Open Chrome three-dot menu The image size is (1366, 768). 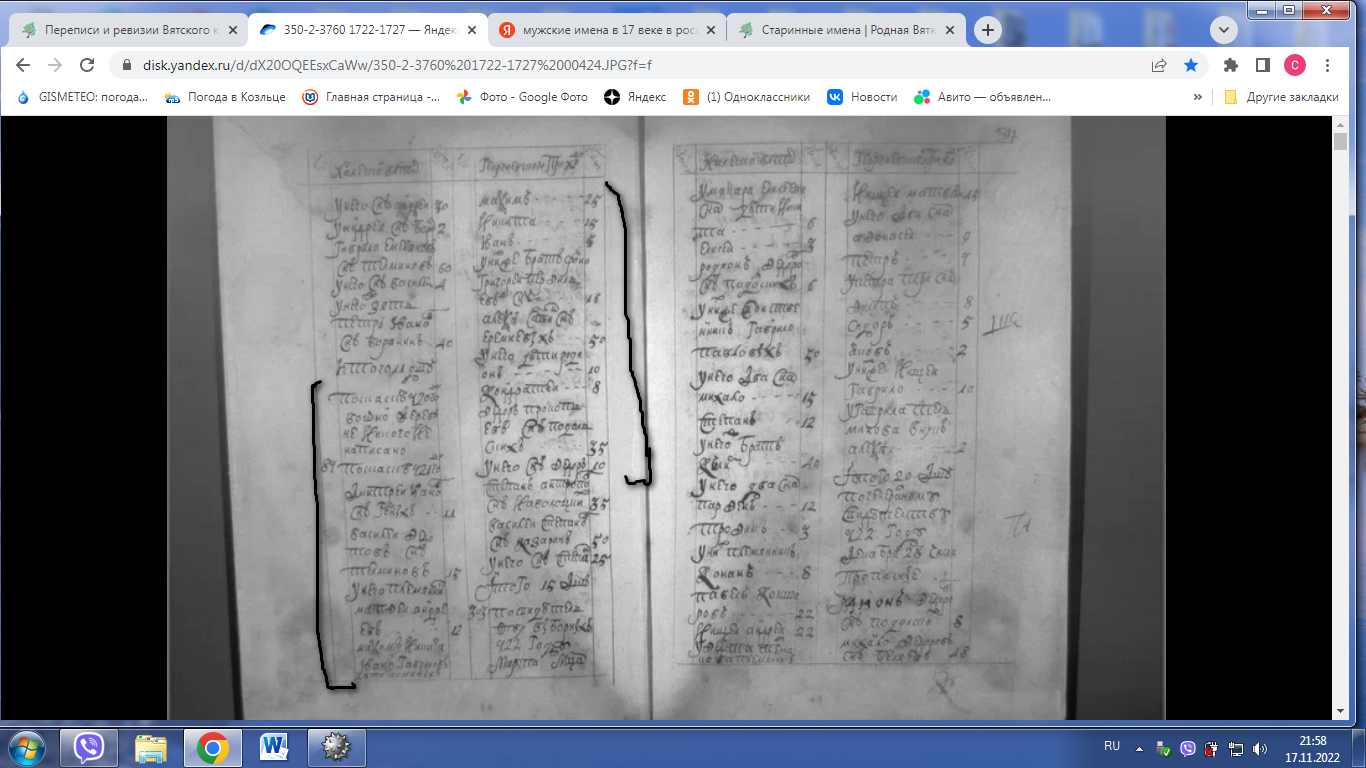(1327, 65)
